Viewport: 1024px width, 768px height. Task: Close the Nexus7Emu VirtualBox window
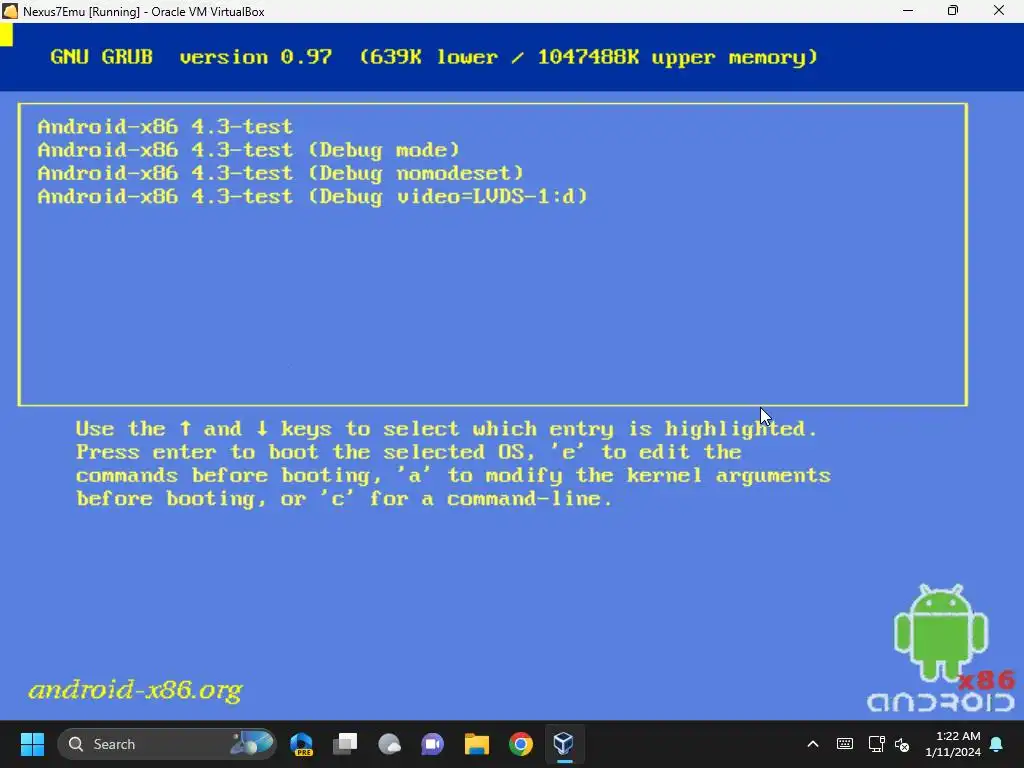[999, 11]
